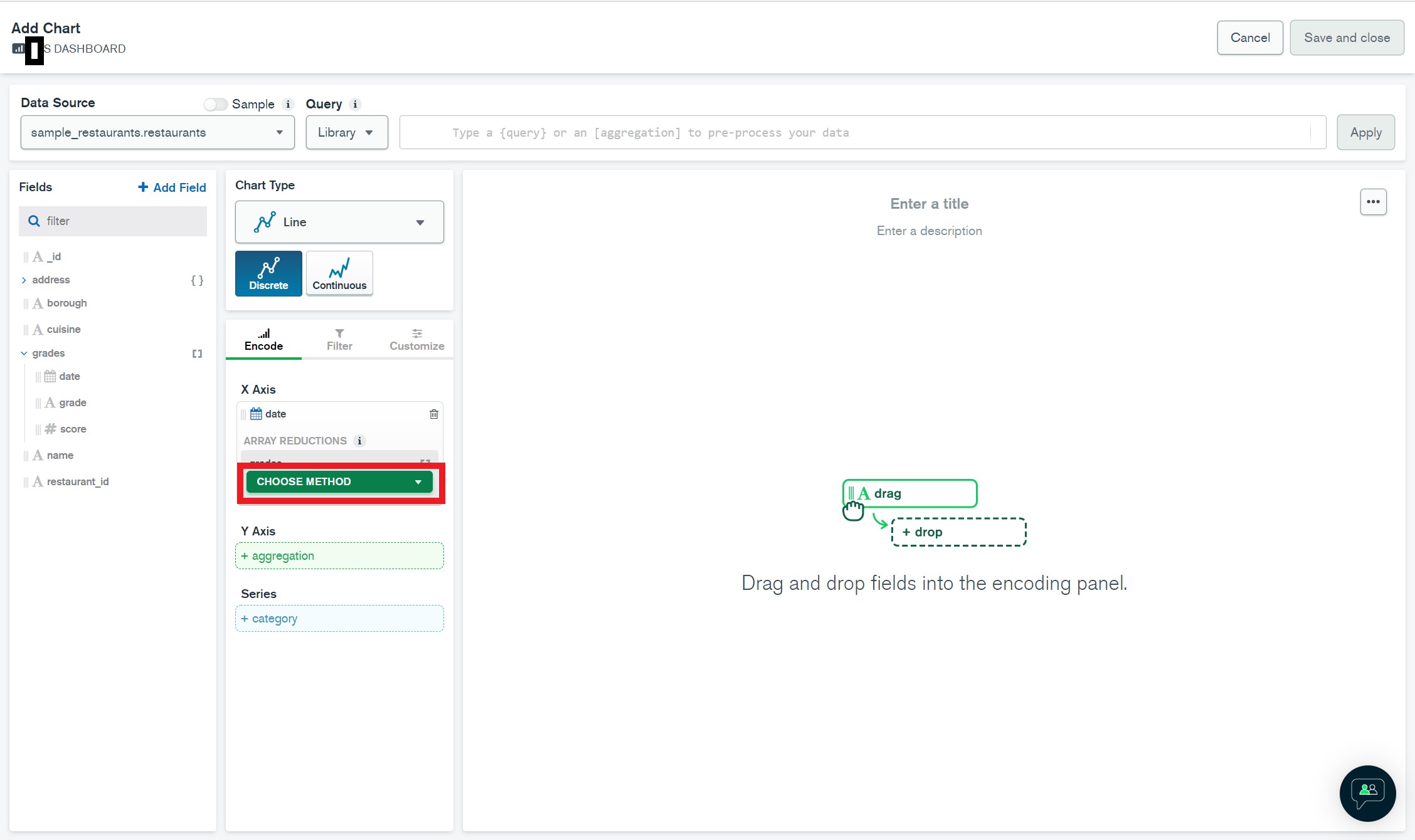Delete date field from X Axis

[433, 414]
